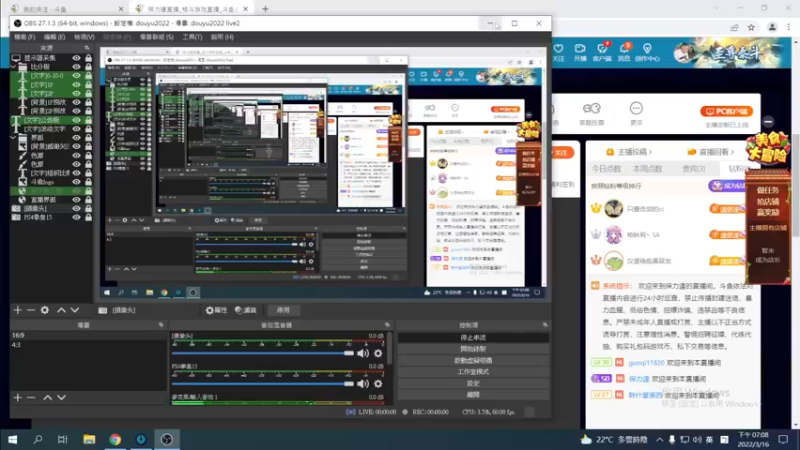Screen dimensions: 800x450
Task: Show hidden system tray icons chevron
Action: [660, 439]
